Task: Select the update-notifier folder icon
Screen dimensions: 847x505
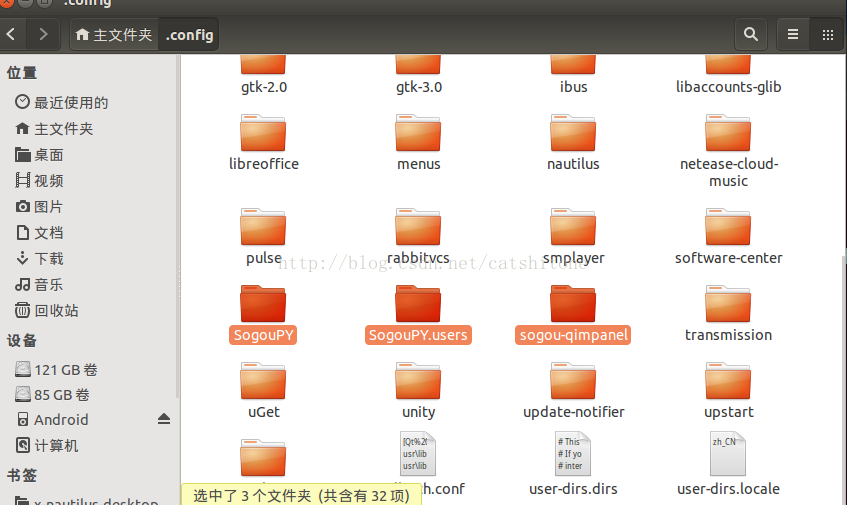Action: (573, 381)
